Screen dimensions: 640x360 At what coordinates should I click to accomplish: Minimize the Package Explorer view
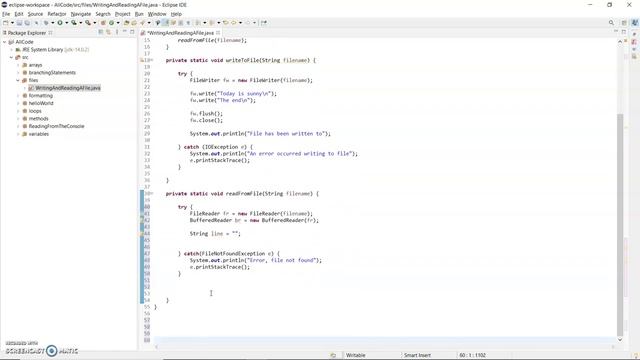[124, 32]
